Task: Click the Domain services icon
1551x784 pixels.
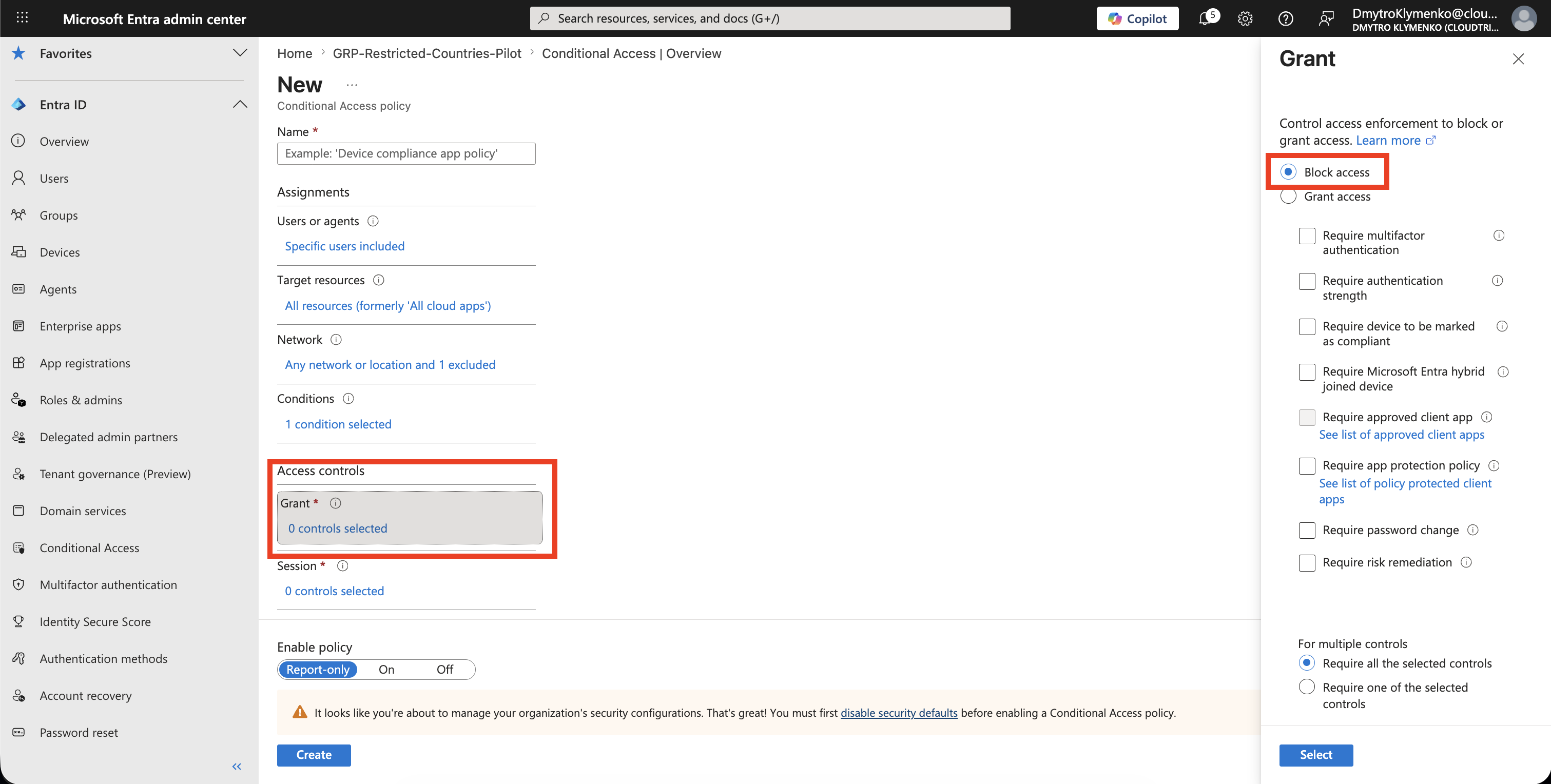Action: tap(18, 510)
